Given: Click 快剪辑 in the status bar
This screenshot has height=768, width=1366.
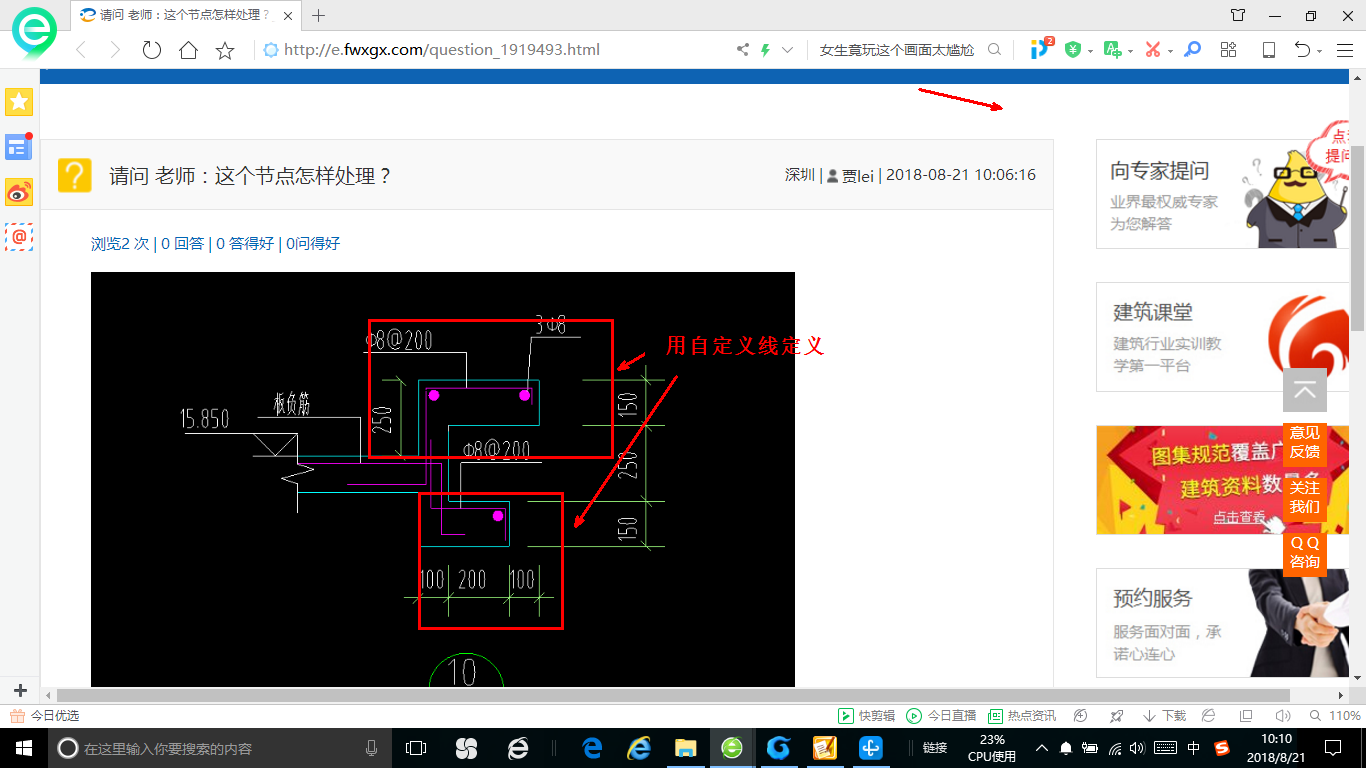Looking at the screenshot, I should pos(866,716).
